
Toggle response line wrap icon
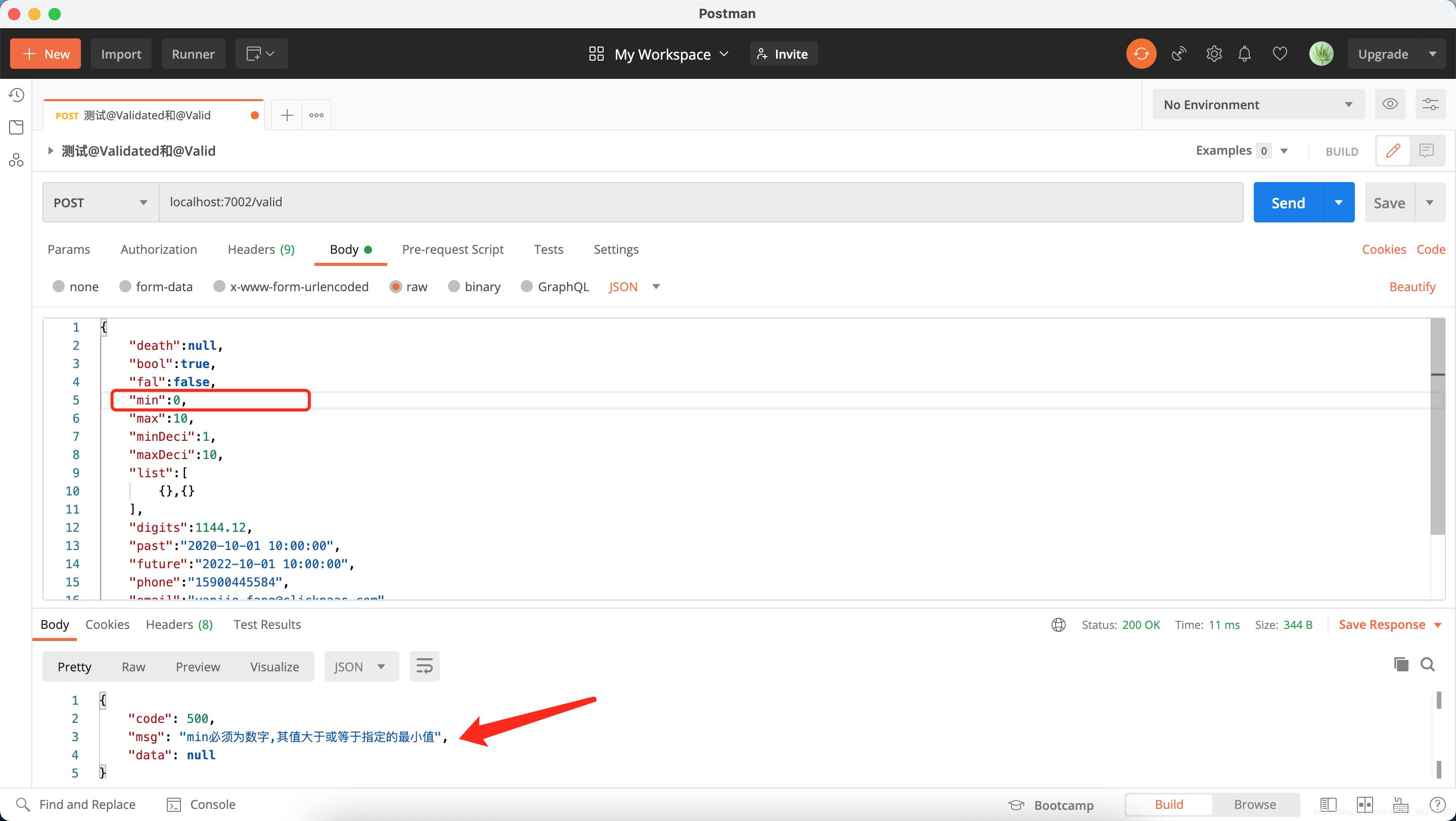pos(424,666)
